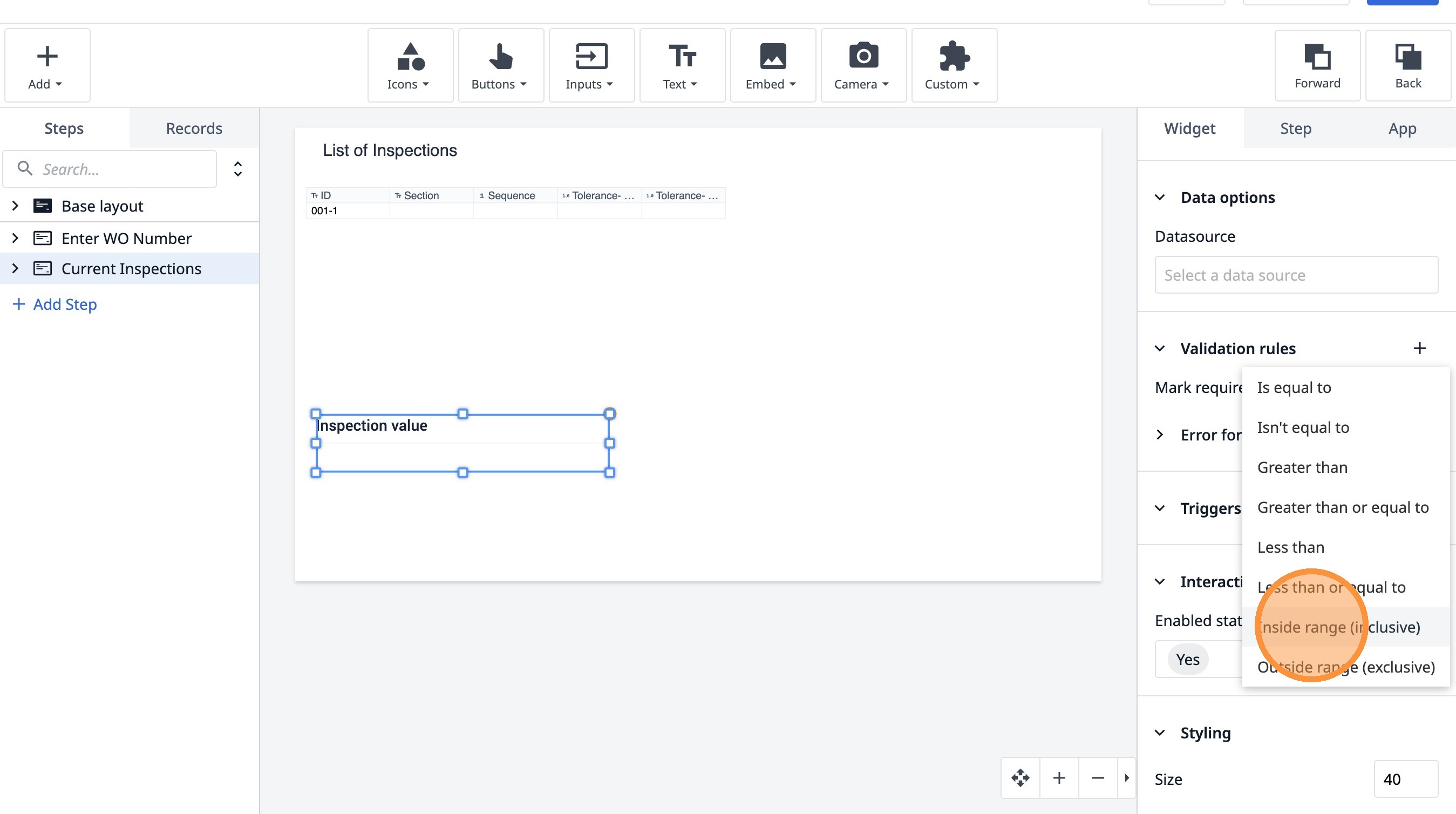
Task: Open the Custom widgets menu
Action: (954, 65)
